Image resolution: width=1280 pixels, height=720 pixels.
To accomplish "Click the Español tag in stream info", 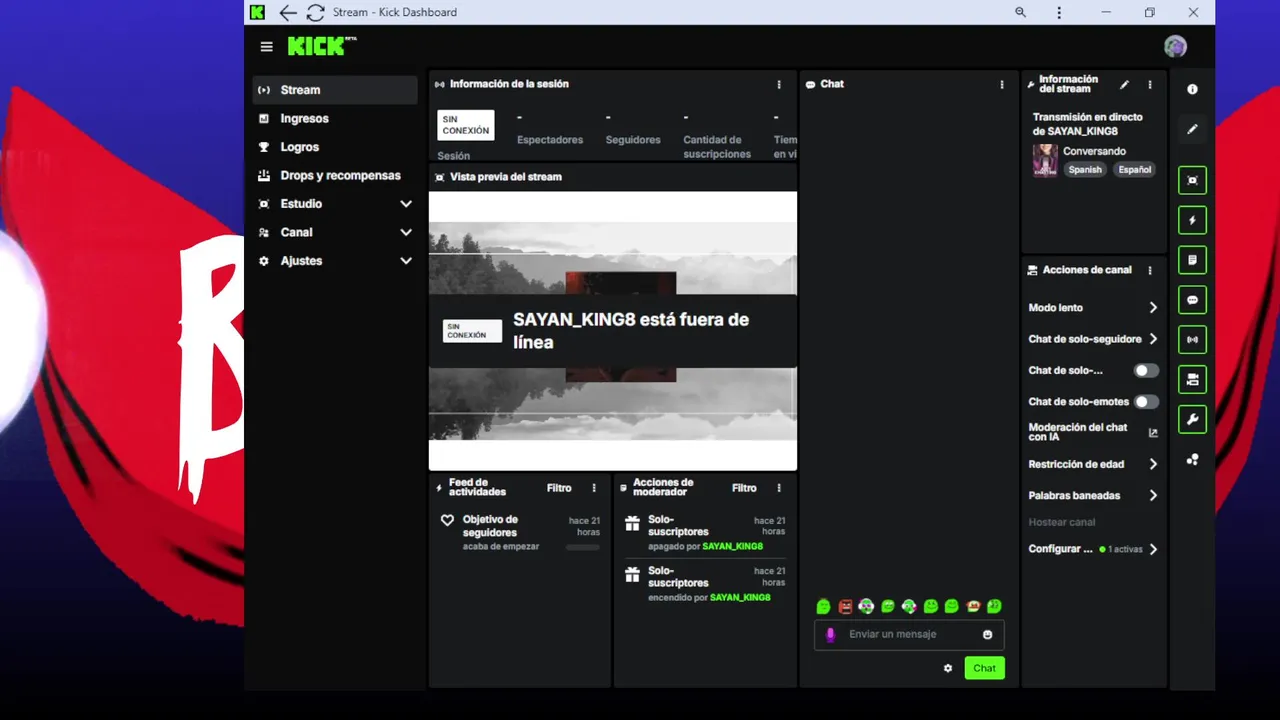I will point(1134,170).
